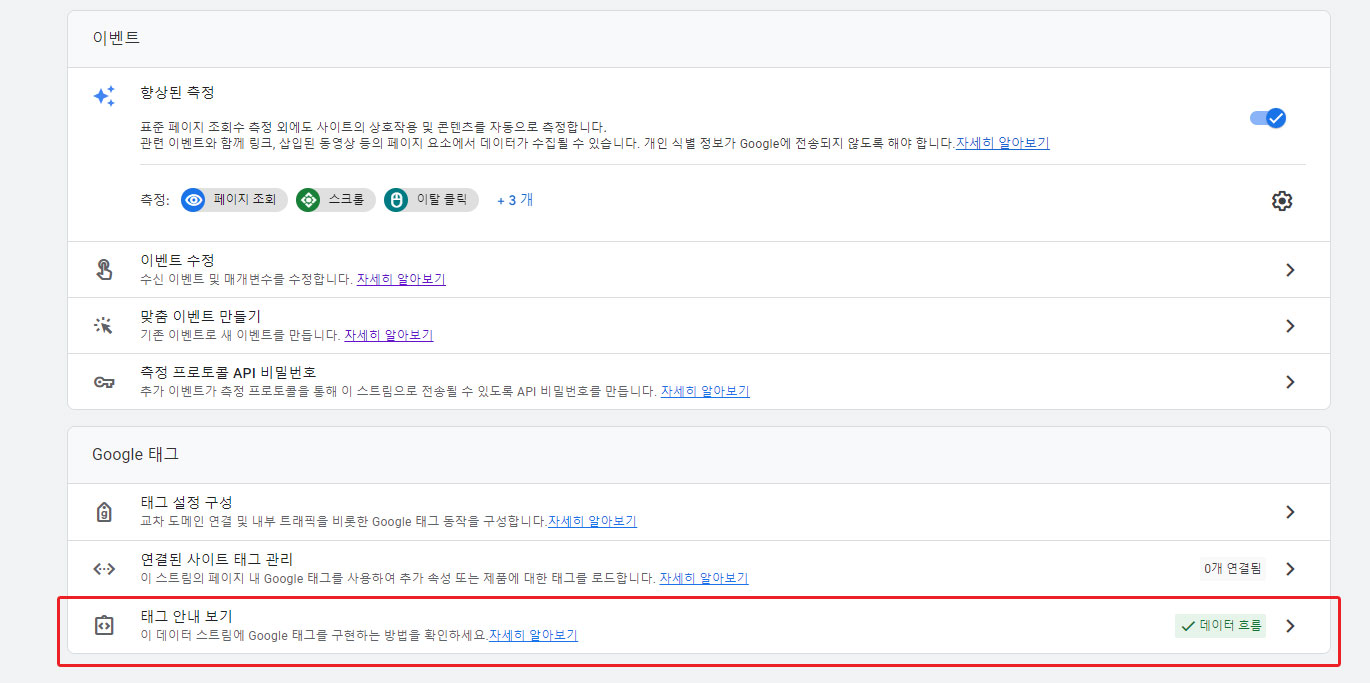The height and width of the screenshot is (683, 1370).
Task: Show the + 3 개 additional measurements
Action: tap(515, 200)
